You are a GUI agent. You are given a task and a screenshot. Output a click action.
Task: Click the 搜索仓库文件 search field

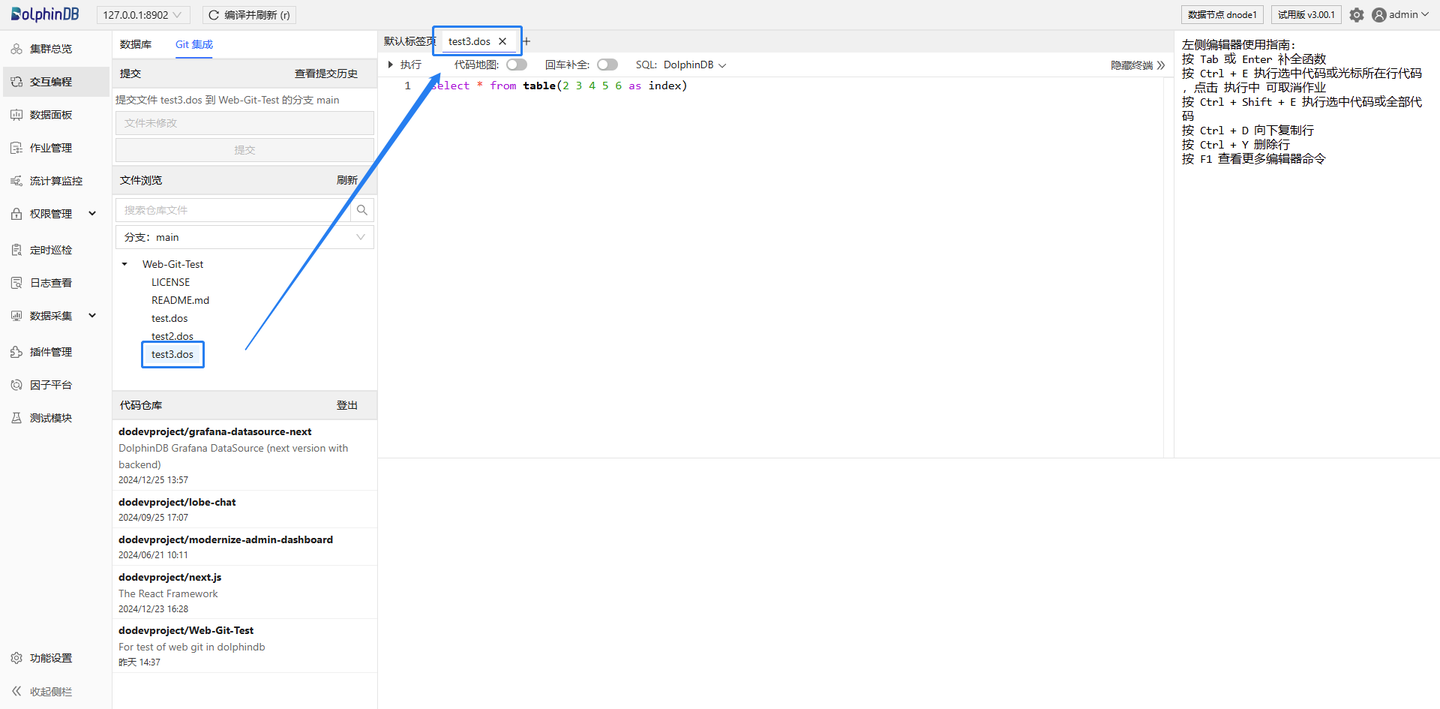(x=233, y=210)
